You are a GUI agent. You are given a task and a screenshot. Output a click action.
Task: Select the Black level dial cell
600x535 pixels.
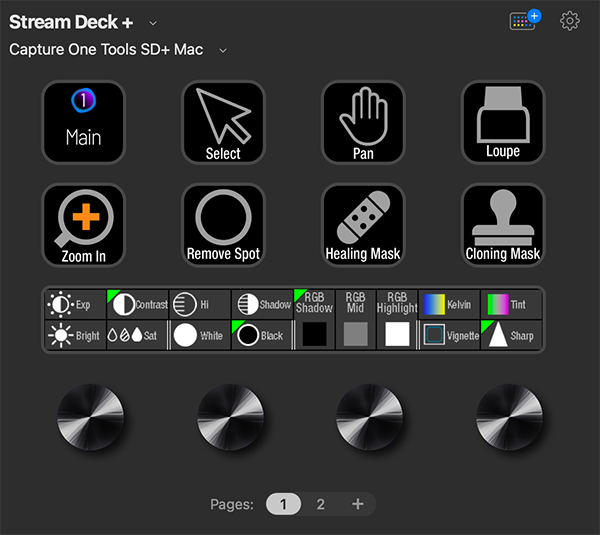coord(262,335)
